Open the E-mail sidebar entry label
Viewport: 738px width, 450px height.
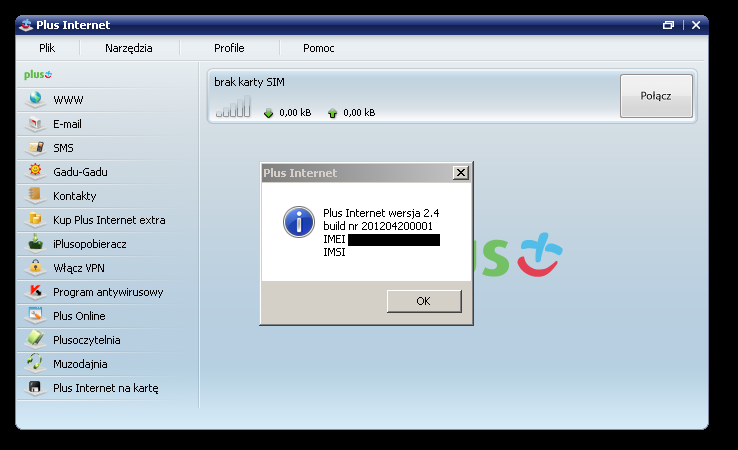(x=67, y=124)
